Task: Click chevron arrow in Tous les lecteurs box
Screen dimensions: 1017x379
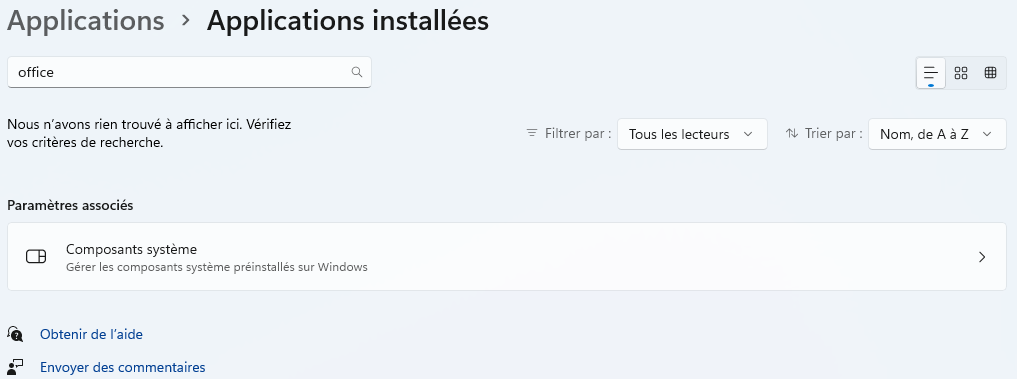Action: [748, 134]
